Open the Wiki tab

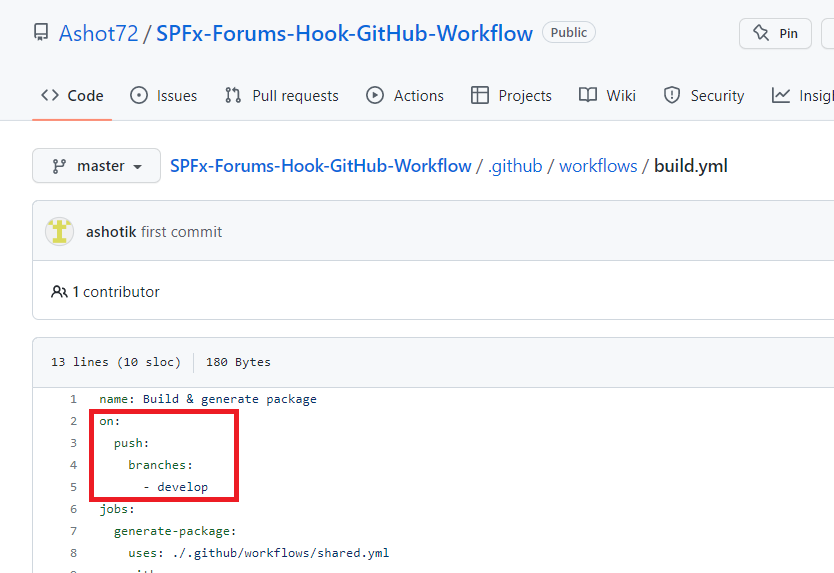(607, 96)
